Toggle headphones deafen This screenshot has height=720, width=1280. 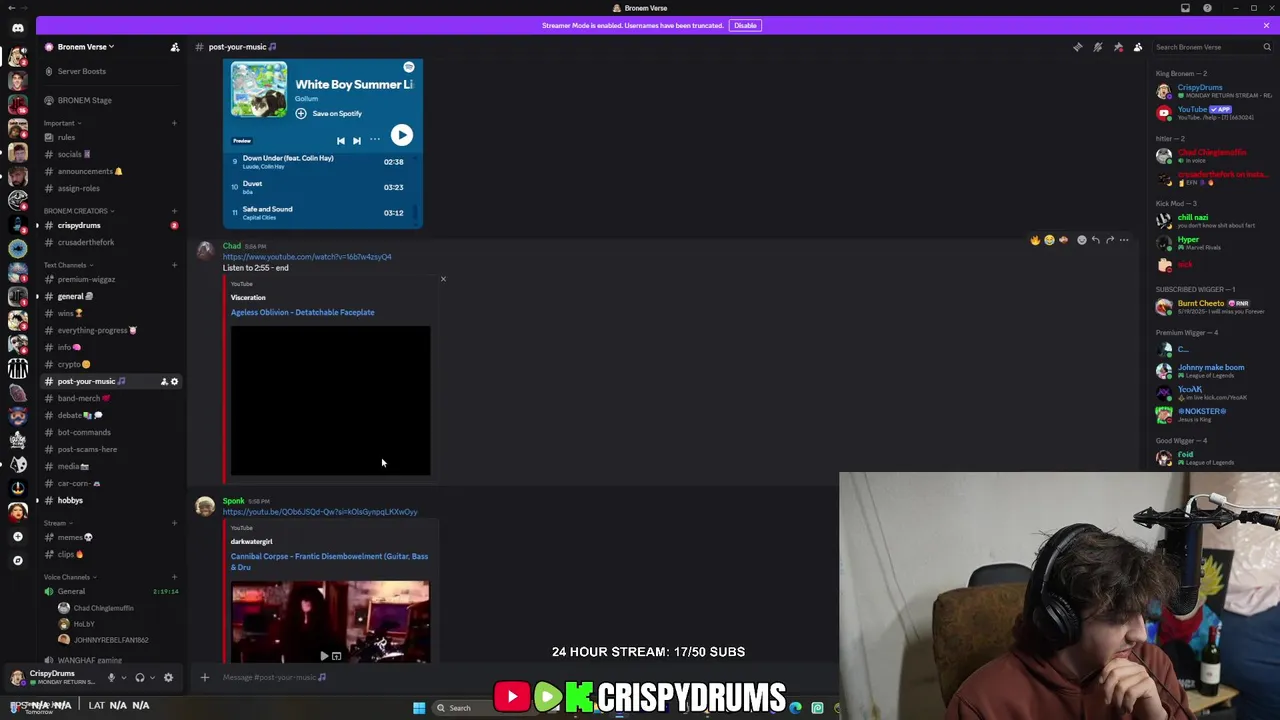[x=139, y=678]
